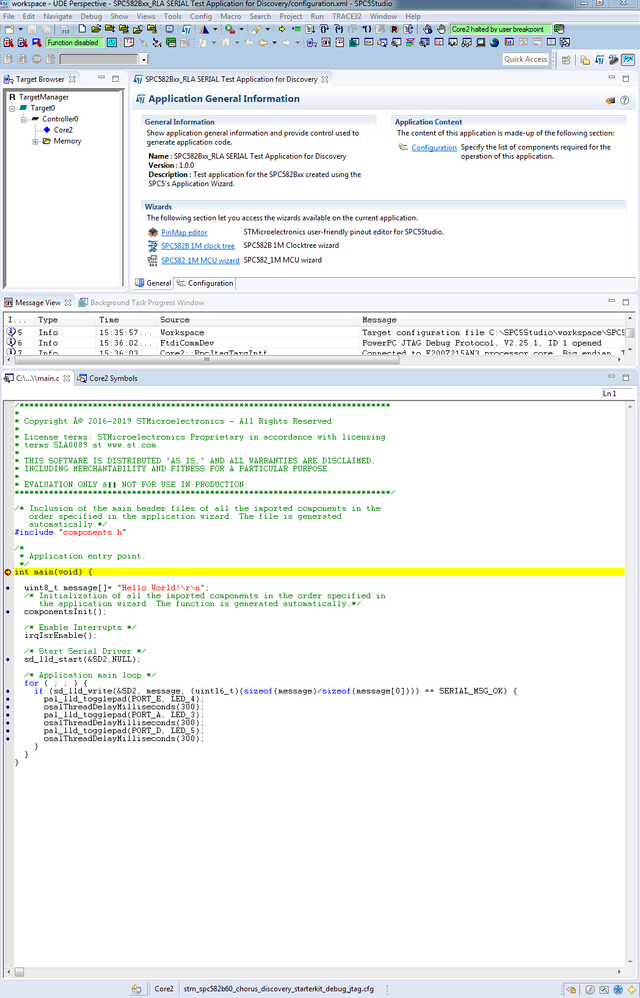Click the yellow left-arrow back icon

click(x=263, y=43)
